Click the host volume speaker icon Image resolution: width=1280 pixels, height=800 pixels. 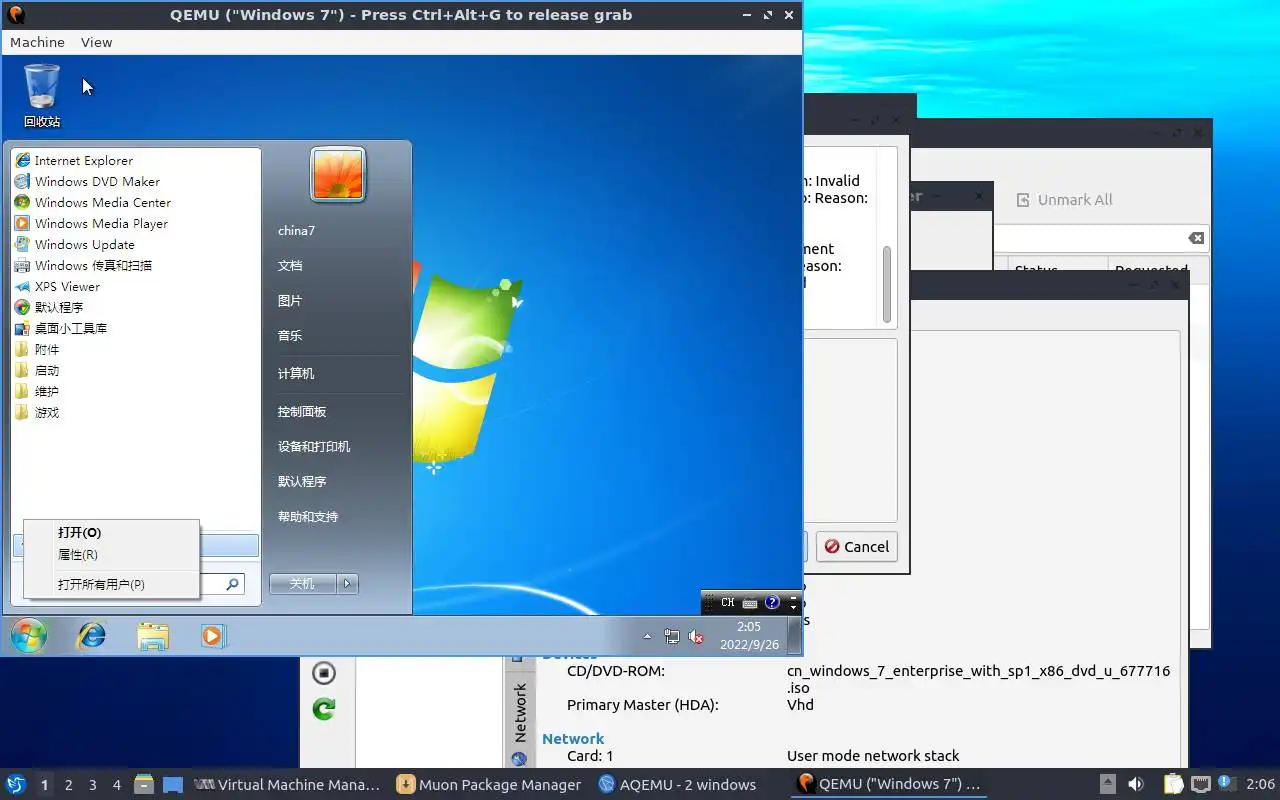click(x=1135, y=785)
